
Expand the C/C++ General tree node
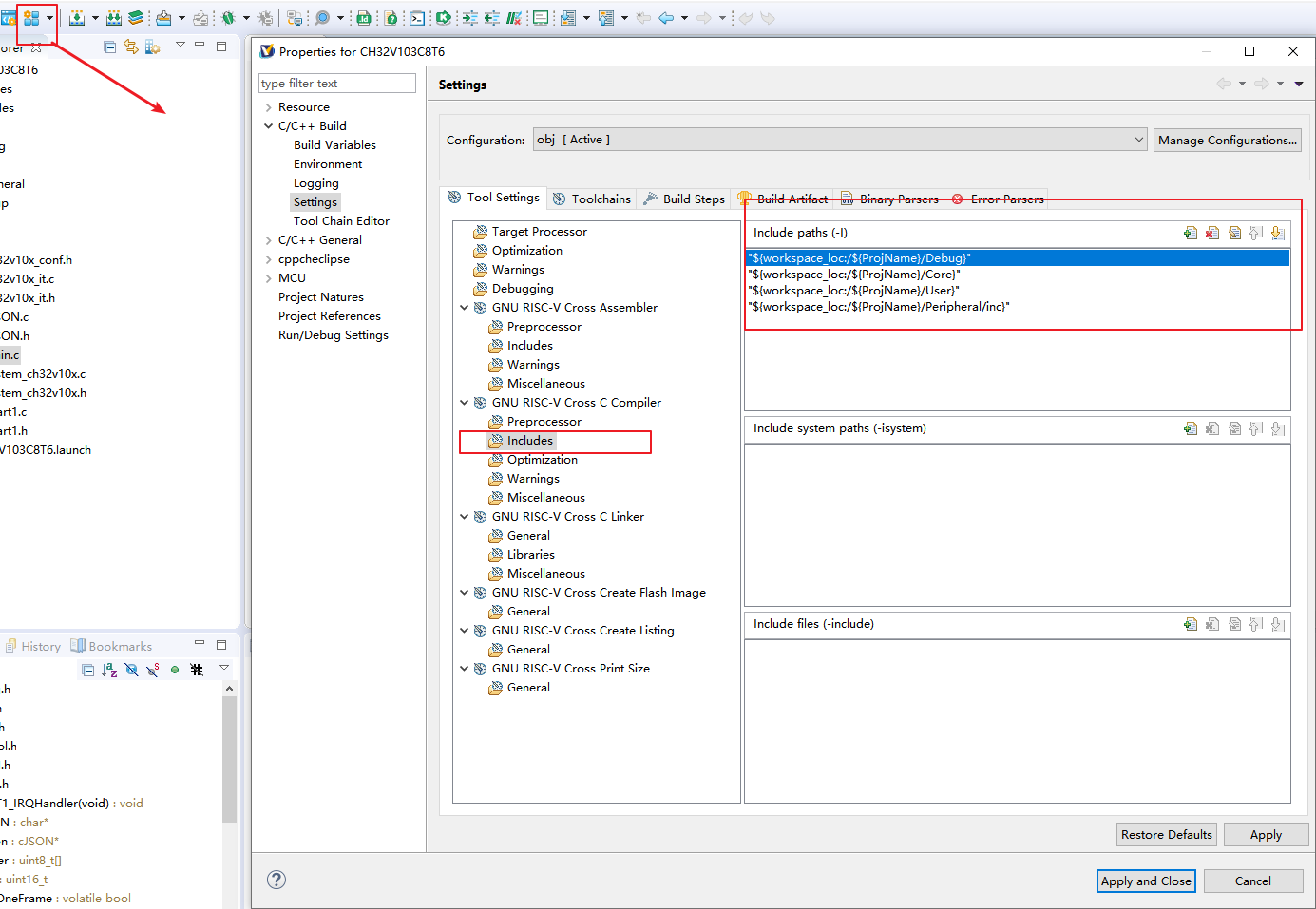pyautogui.click(x=269, y=240)
